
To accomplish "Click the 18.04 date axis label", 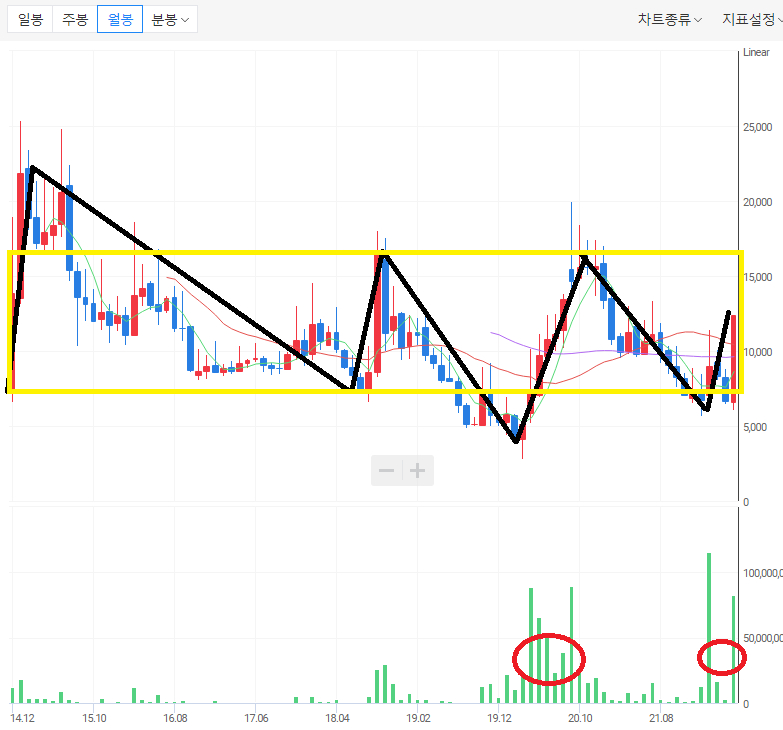I will coord(338,718).
